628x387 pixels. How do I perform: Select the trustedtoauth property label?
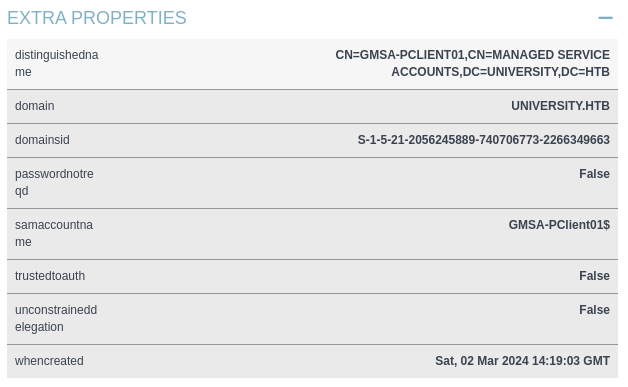point(50,276)
